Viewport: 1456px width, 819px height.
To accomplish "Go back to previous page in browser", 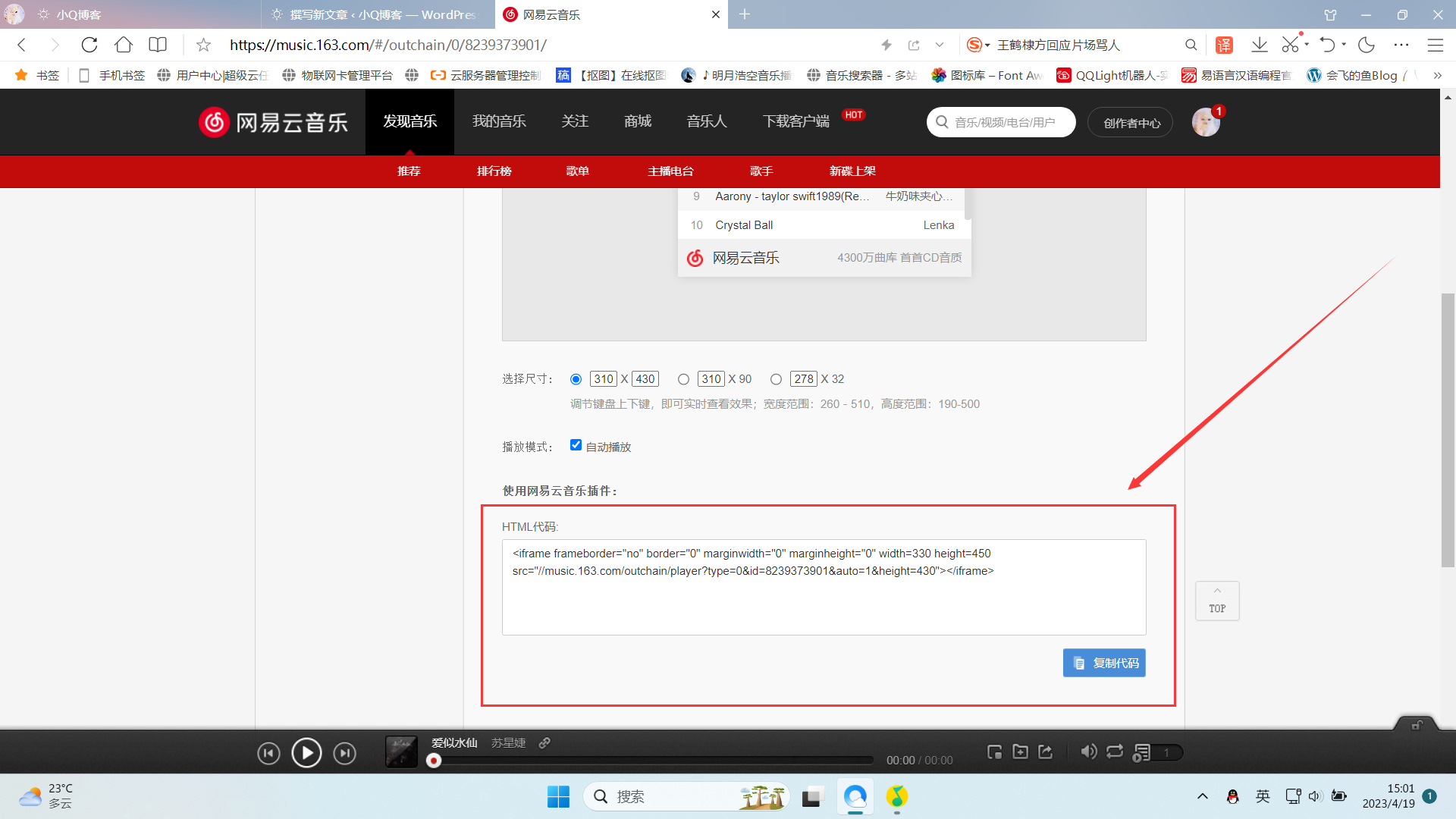I will (x=22, y=45).
